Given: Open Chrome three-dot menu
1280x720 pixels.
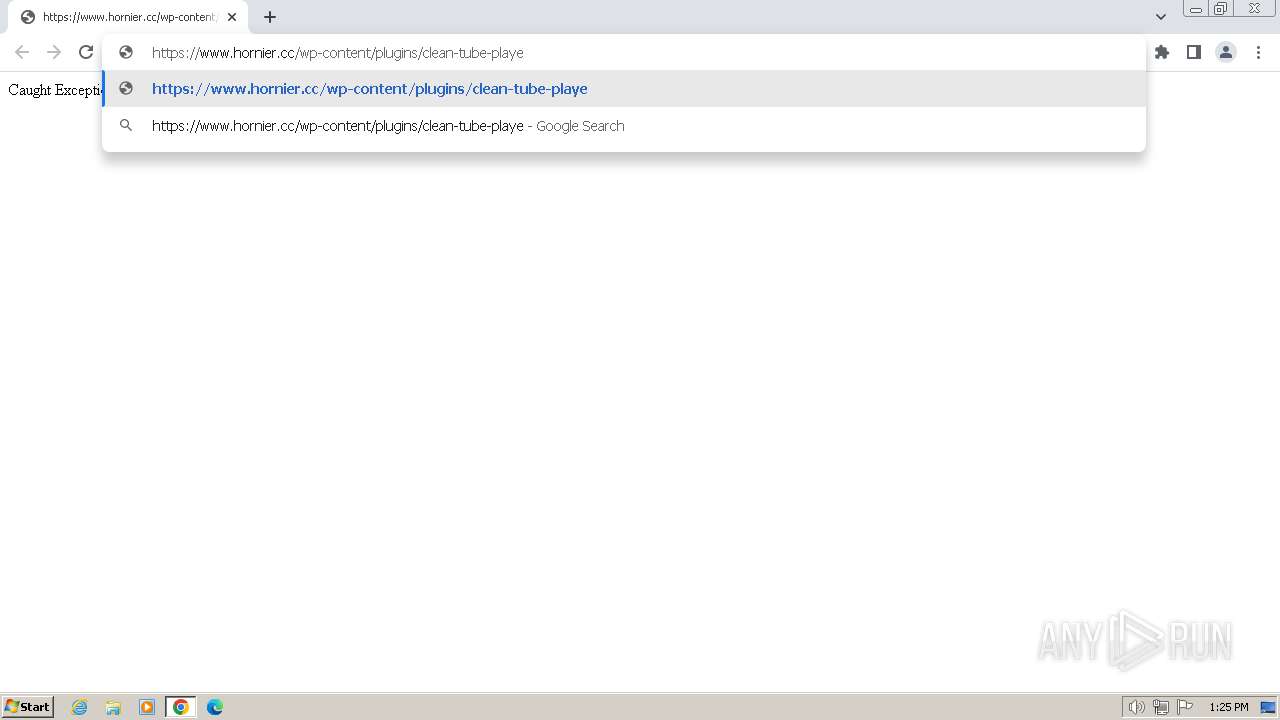Looking at the screenshot, I should (1258, 52).
